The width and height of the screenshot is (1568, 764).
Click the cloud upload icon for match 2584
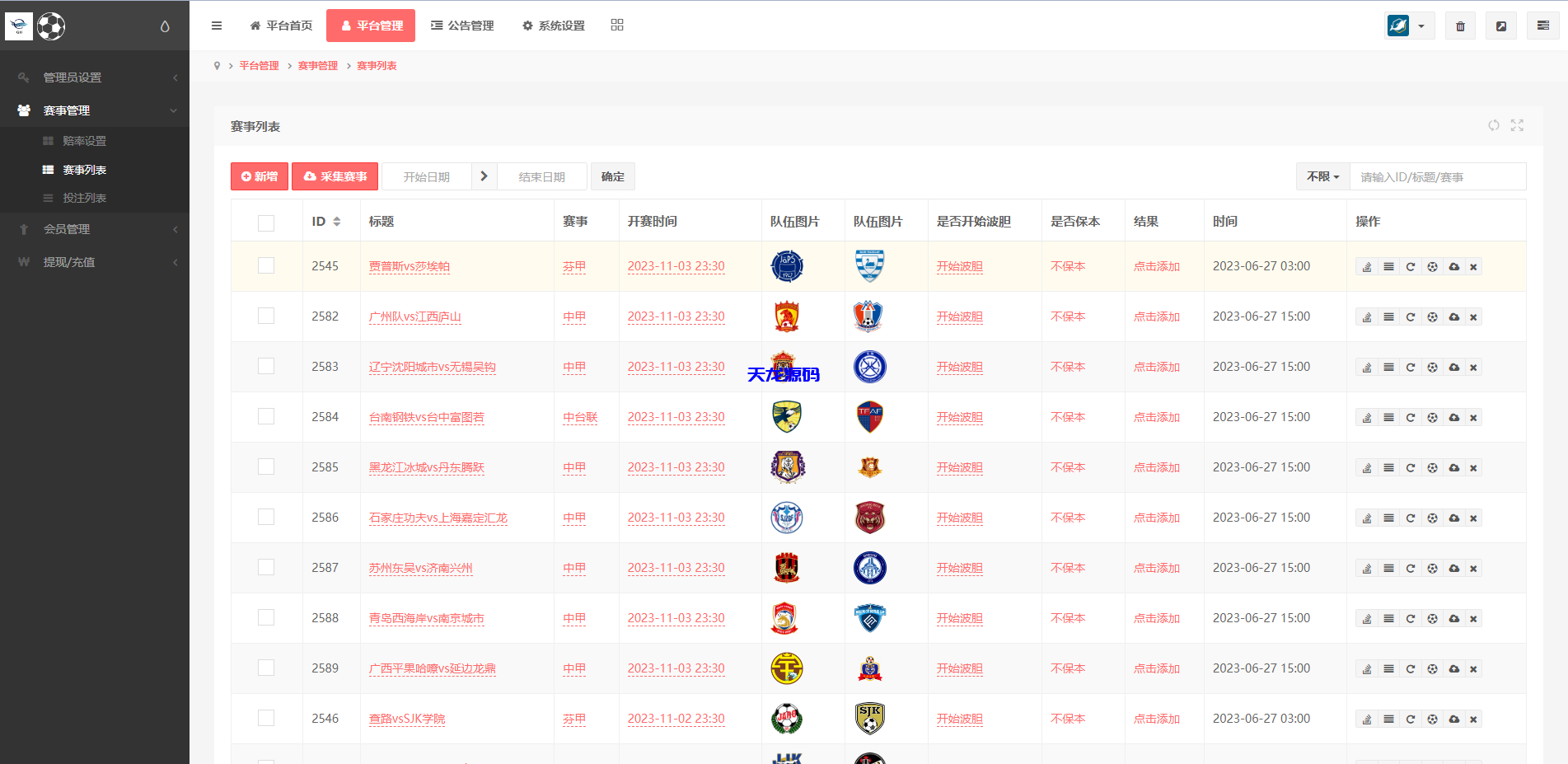pyautogui.click(x=1454, y=417)
